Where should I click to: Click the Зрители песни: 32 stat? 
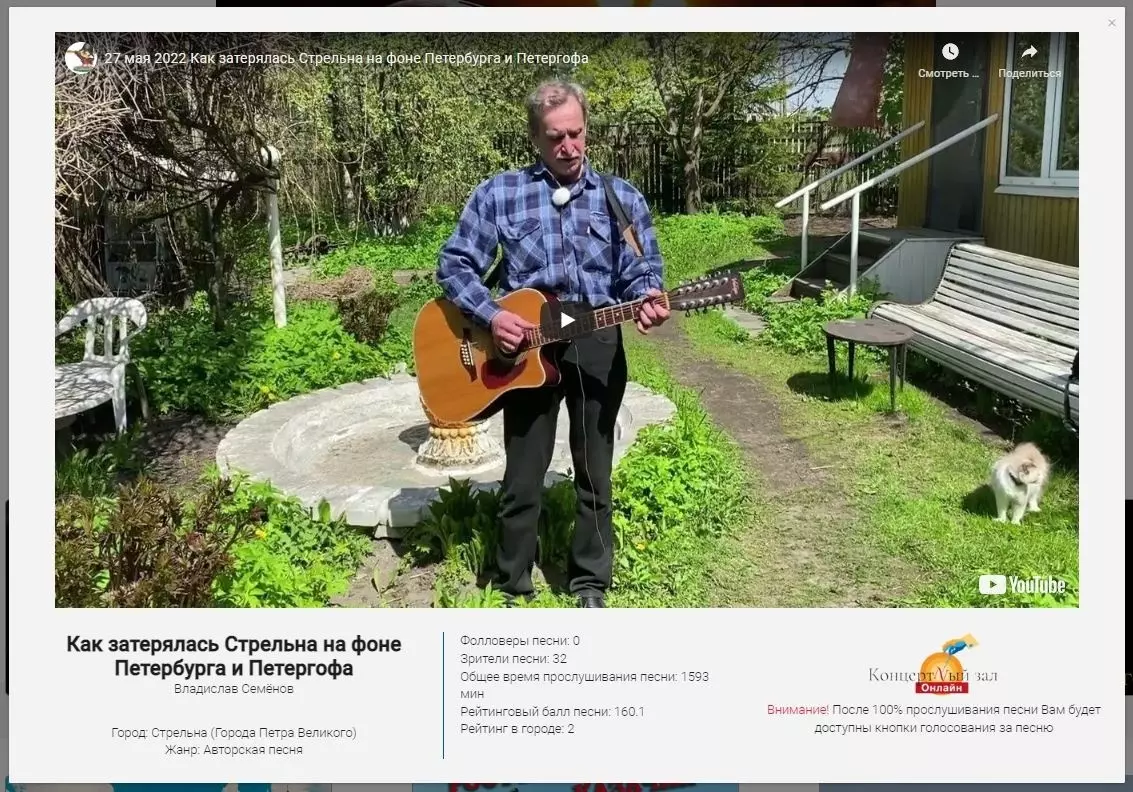[513, 658]
